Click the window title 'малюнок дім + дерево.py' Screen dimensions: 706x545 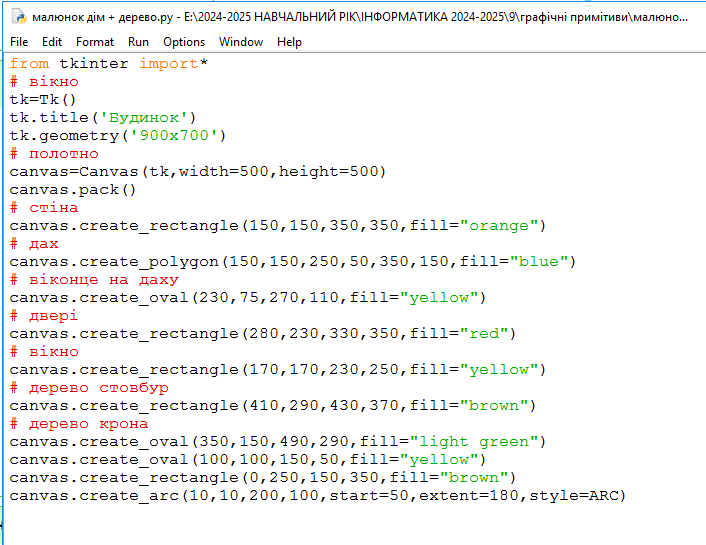pyautogui.click(x=103, y=17)
